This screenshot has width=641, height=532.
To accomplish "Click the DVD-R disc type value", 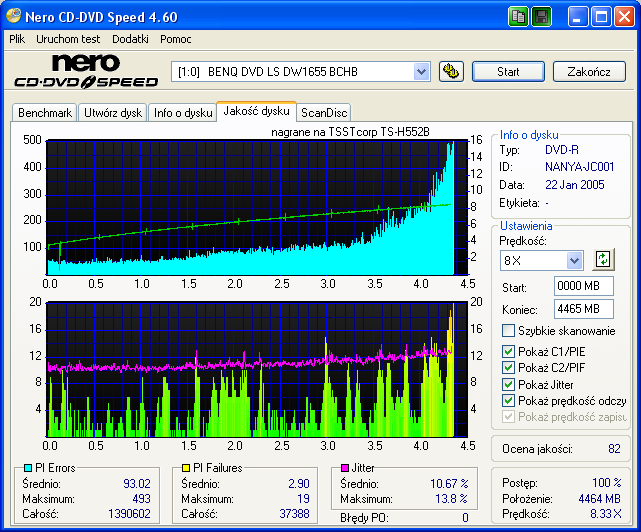I will click(562, 150).
